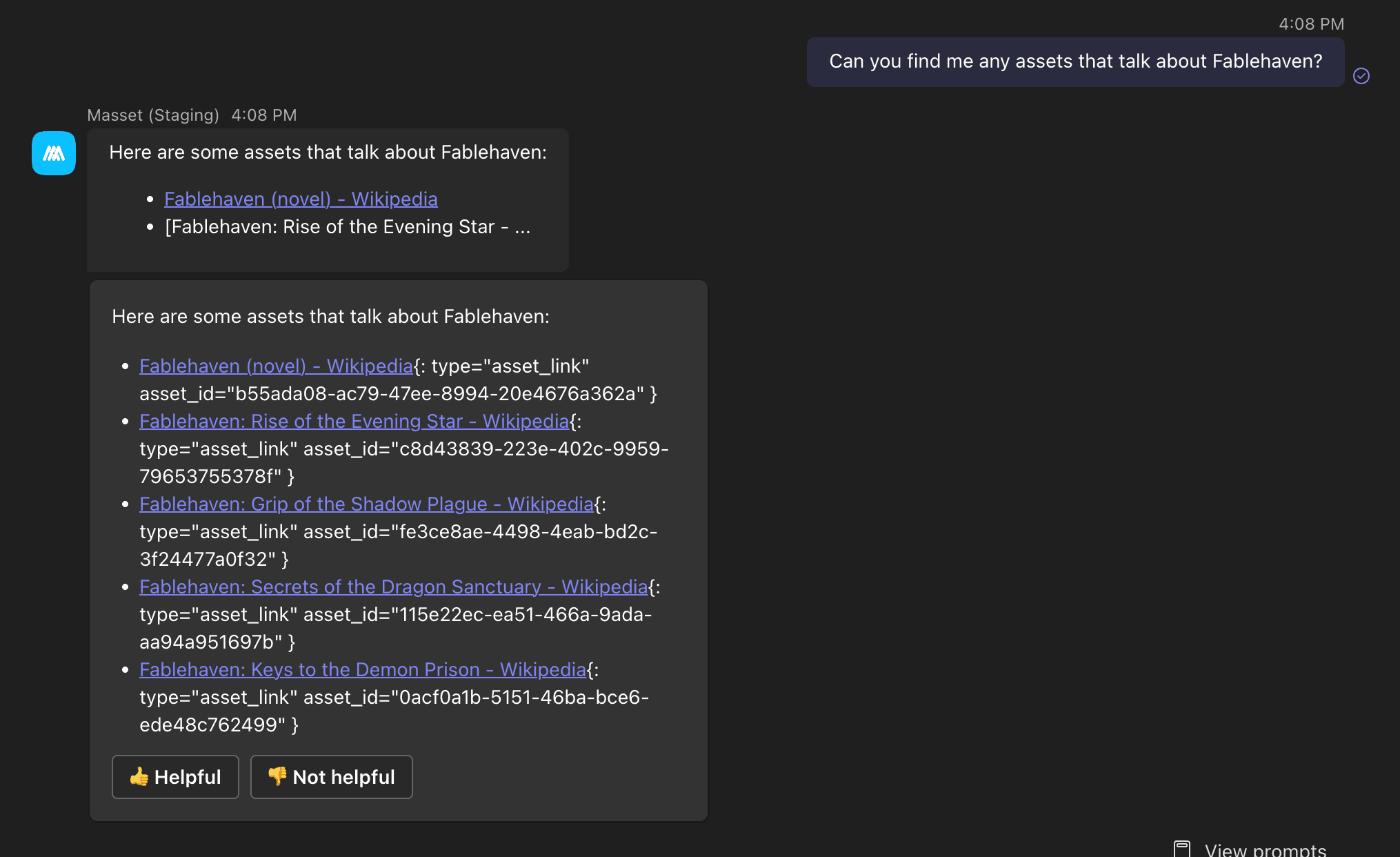The width and height of the screenshot is (1400, 857).
Task: Open Secrets of the Dragon Sanctuary link
Action: point(393,587)
